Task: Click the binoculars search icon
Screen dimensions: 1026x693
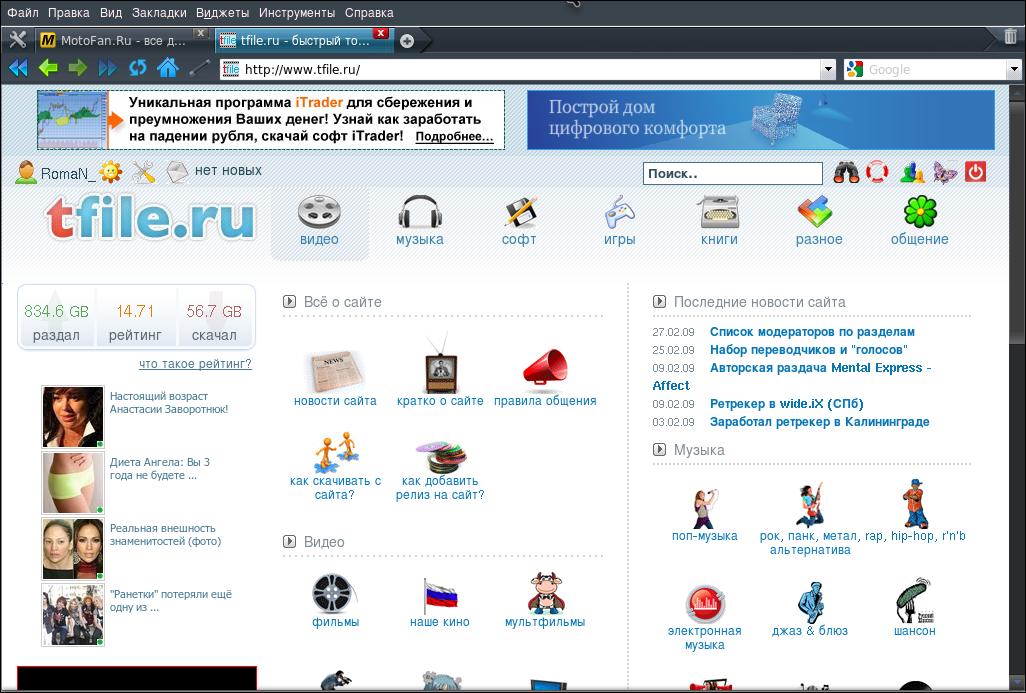Action: click(x=846, y=172)
